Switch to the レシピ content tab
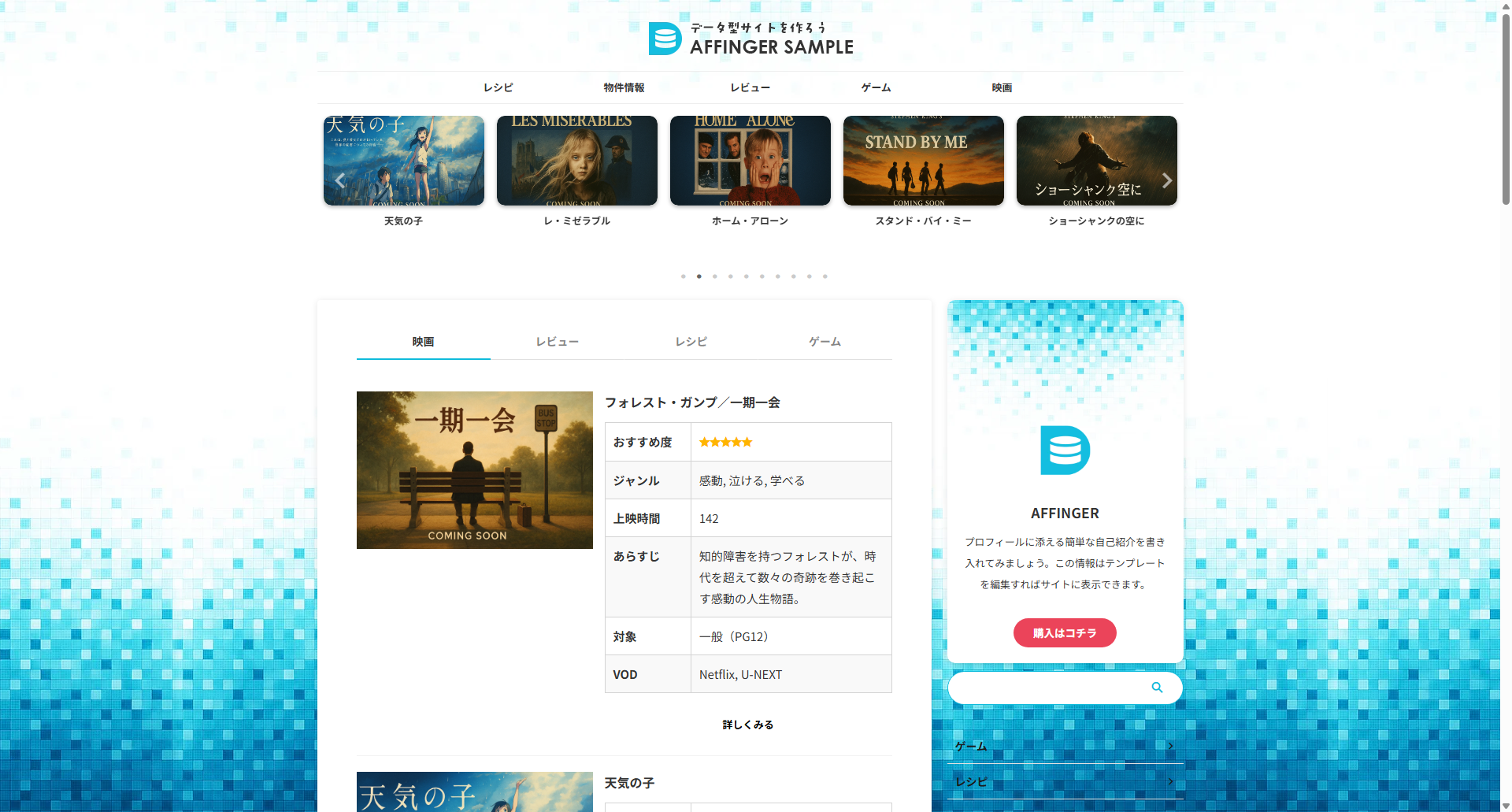Viewport: 1512px width, 812px height. point(691,342)
